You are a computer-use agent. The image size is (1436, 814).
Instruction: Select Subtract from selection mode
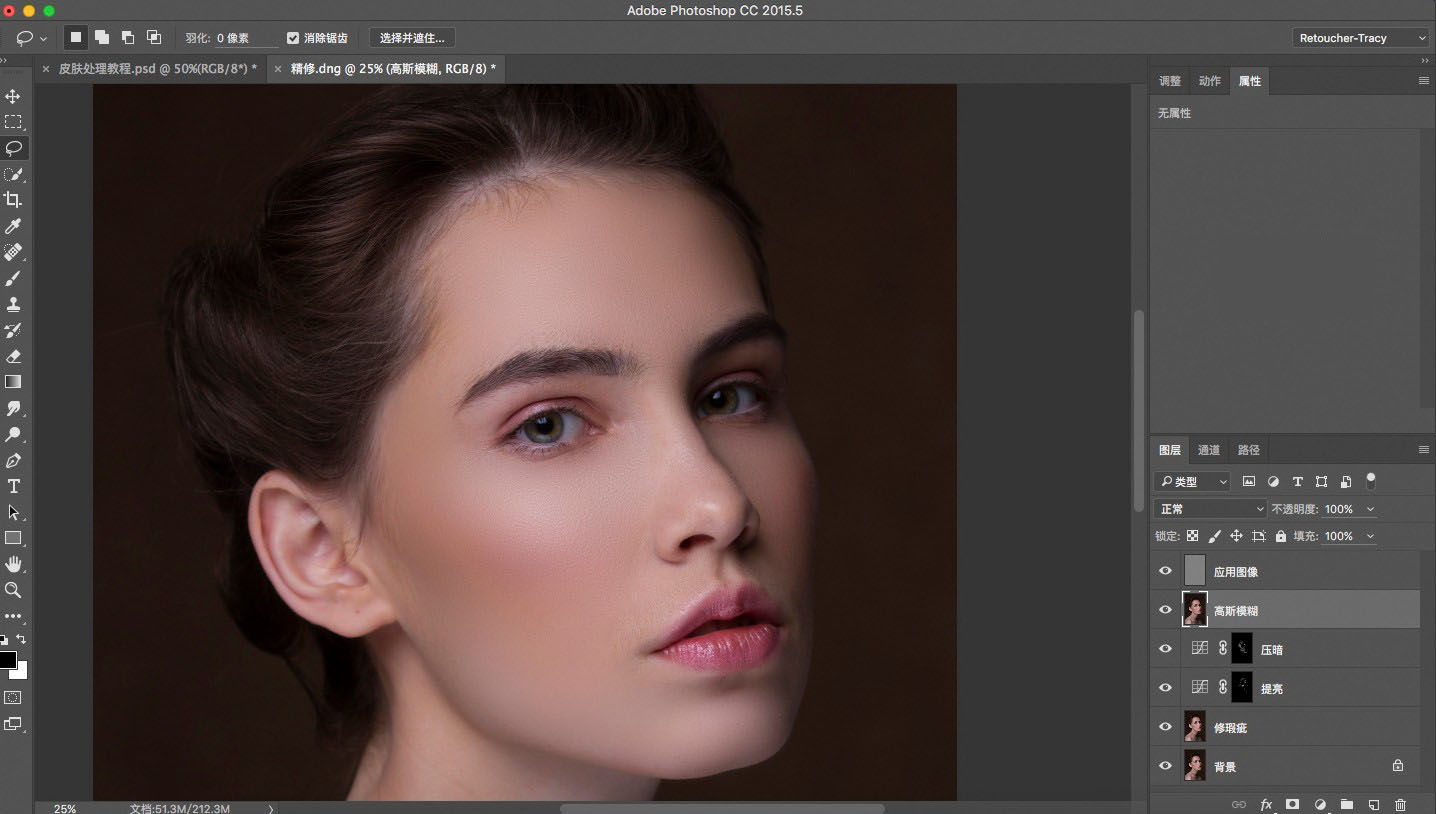(x=128, y=37)
